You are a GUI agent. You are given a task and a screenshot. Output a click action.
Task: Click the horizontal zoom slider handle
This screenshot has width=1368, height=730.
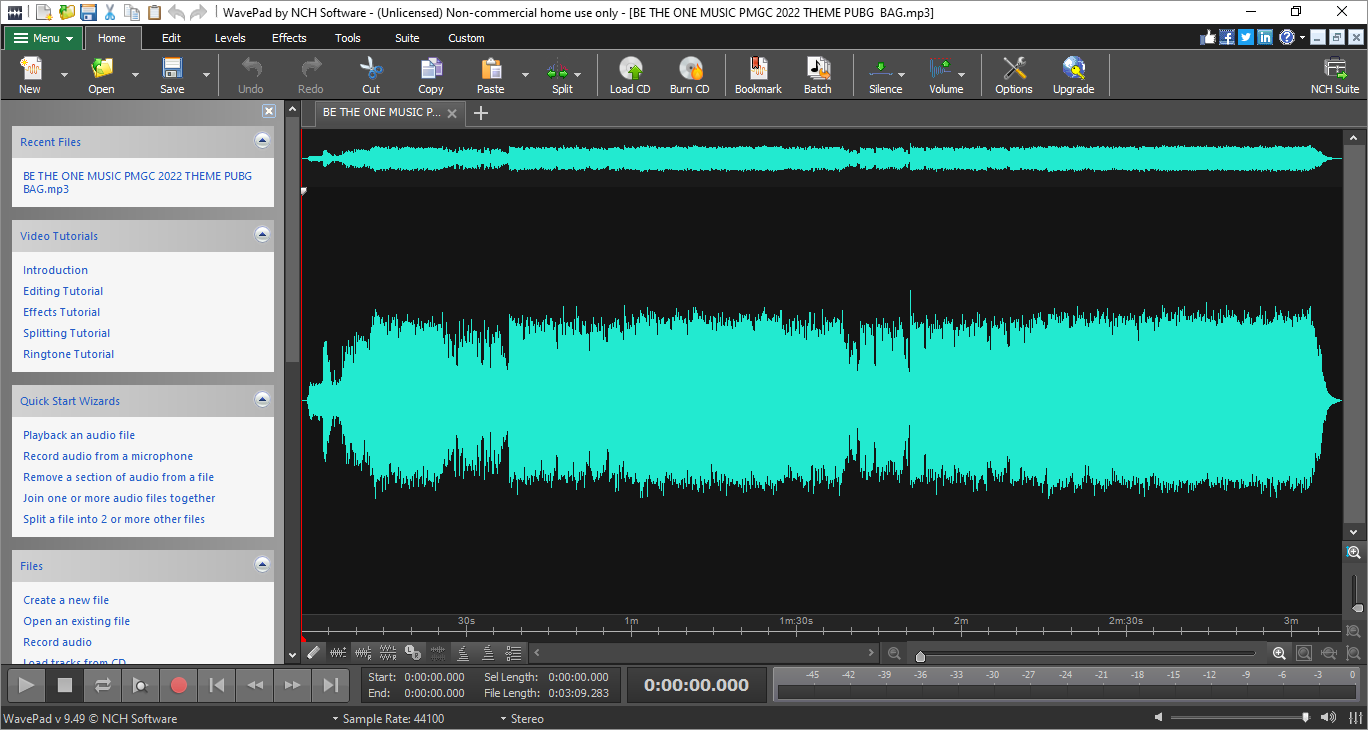coord(920,656)
